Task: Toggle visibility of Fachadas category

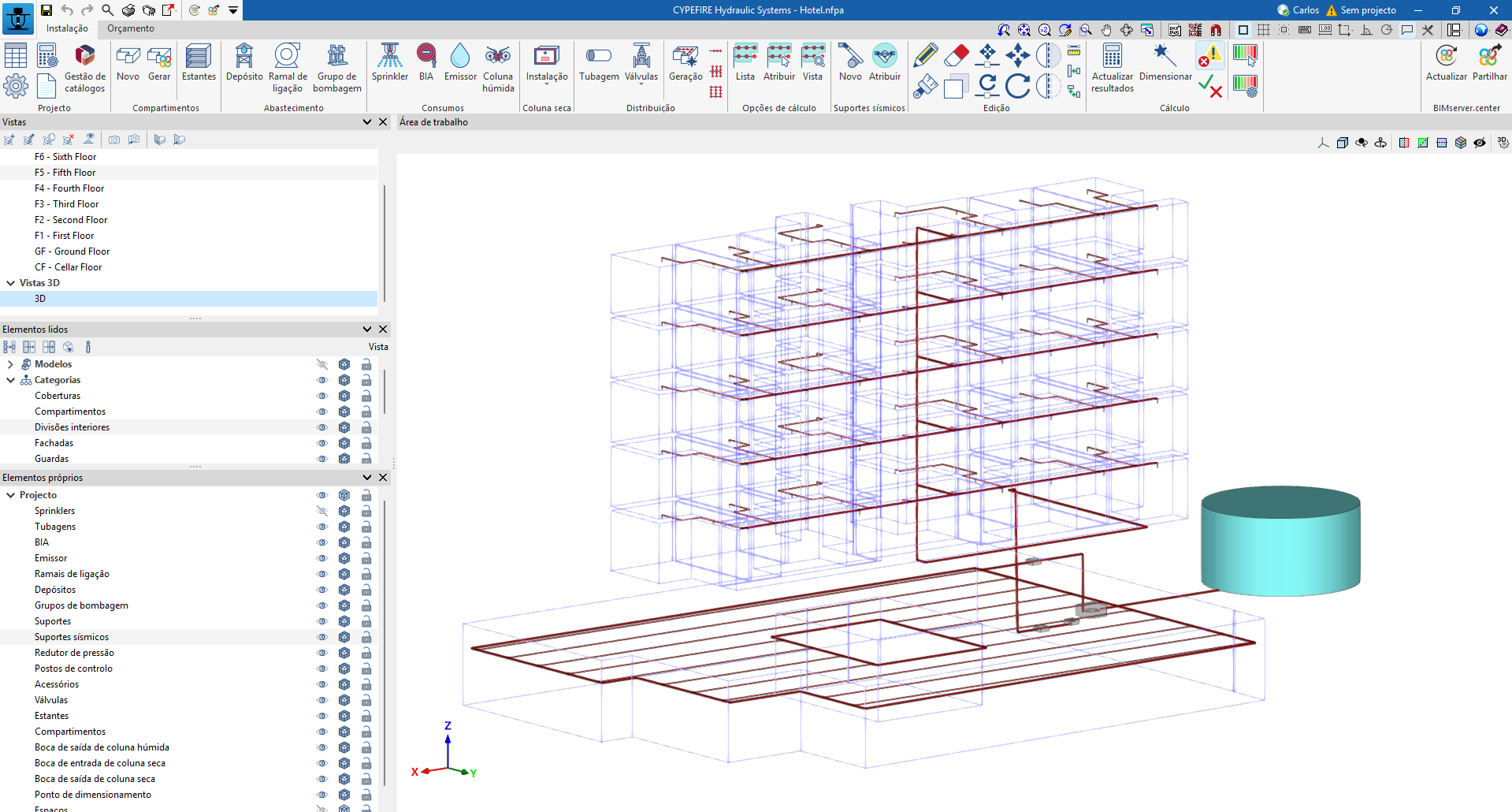Action: (321, 443)
